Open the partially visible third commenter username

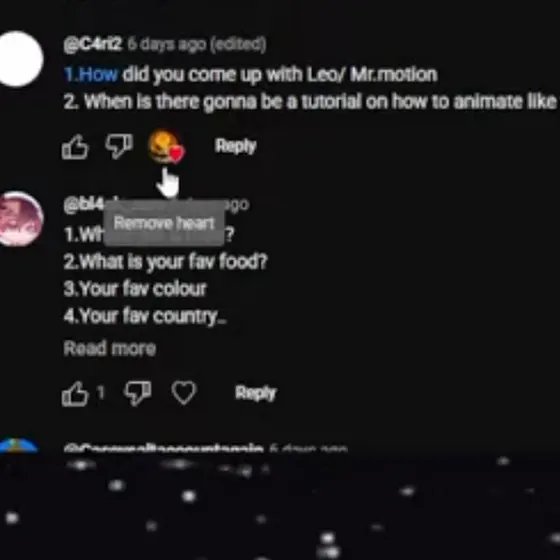[164, 448]
